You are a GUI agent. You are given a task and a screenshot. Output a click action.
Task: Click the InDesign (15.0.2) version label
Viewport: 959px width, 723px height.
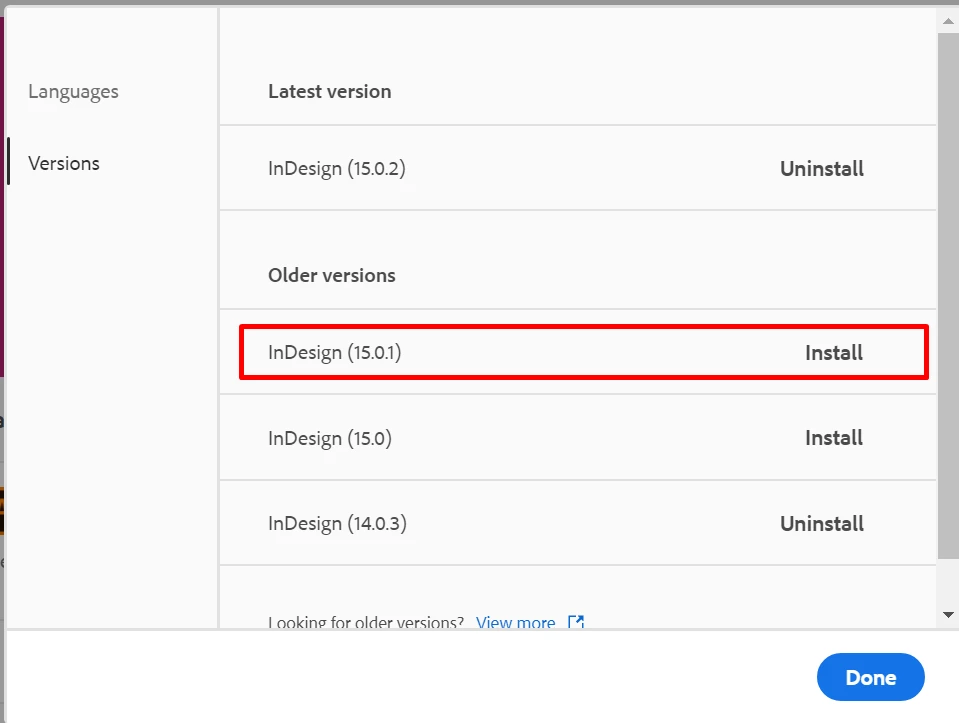pos(336,169)
